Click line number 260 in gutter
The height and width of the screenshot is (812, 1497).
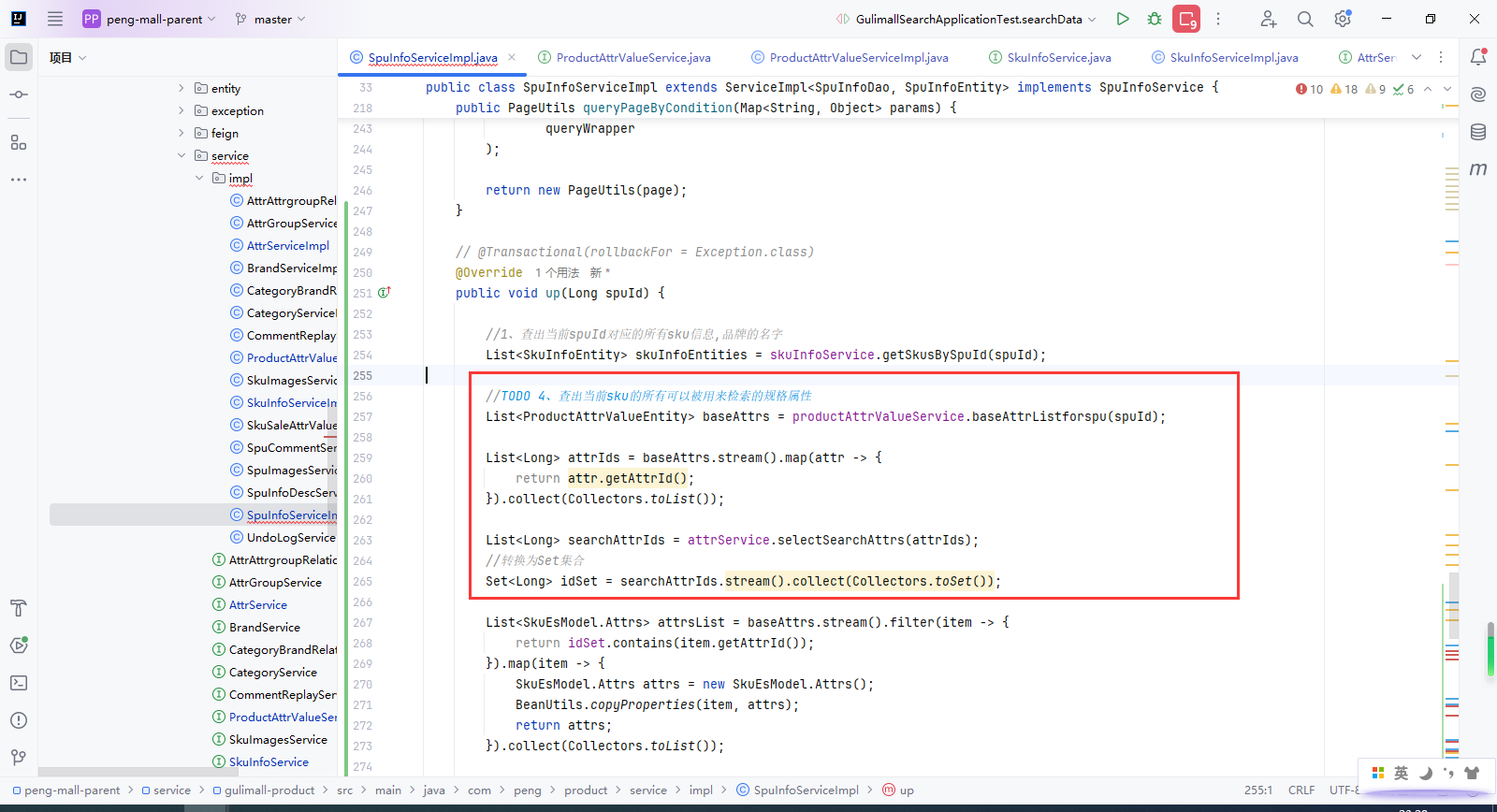362,478
